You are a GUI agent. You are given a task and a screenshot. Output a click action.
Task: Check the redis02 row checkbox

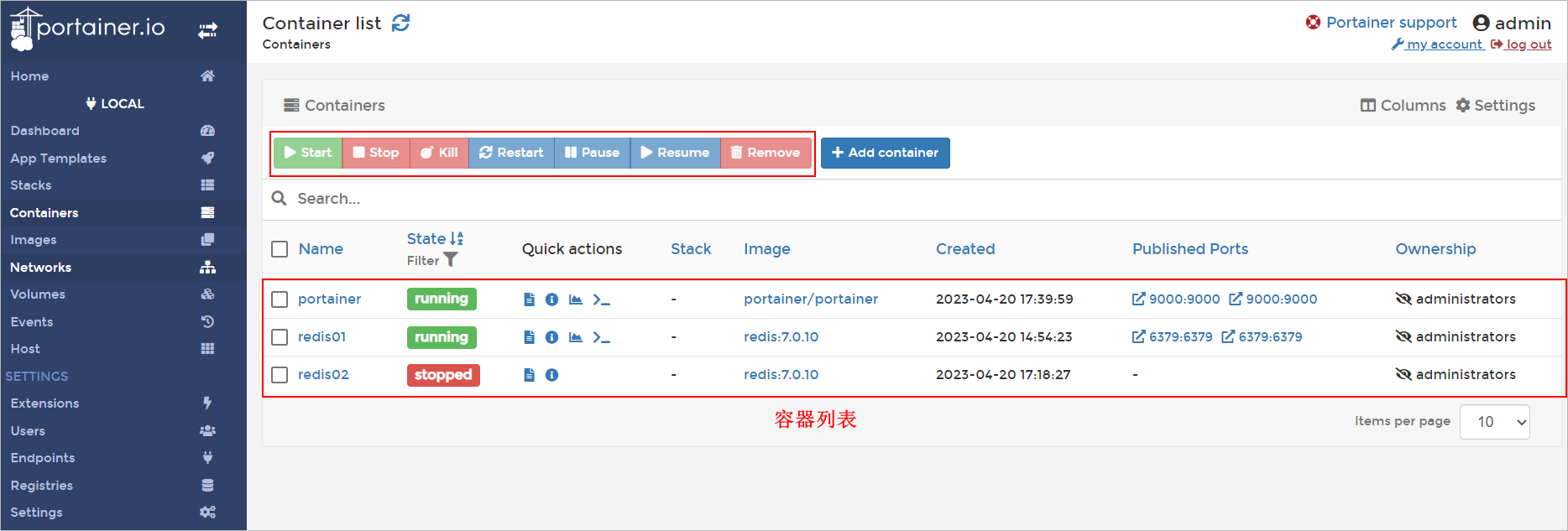coord(280,375)
